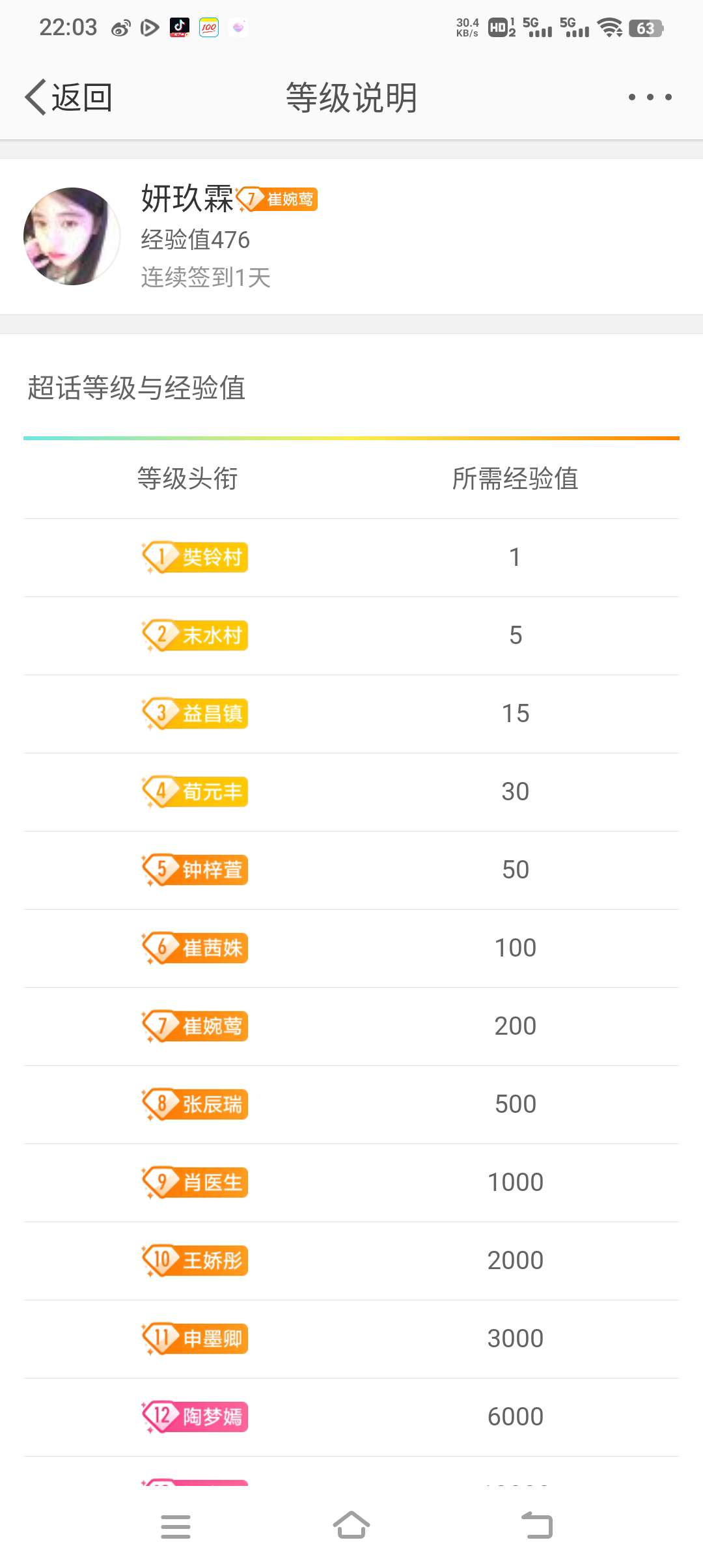Select the level 2 末水村 badge
This screenshot has width=703, height=1568.
(195, 636)
